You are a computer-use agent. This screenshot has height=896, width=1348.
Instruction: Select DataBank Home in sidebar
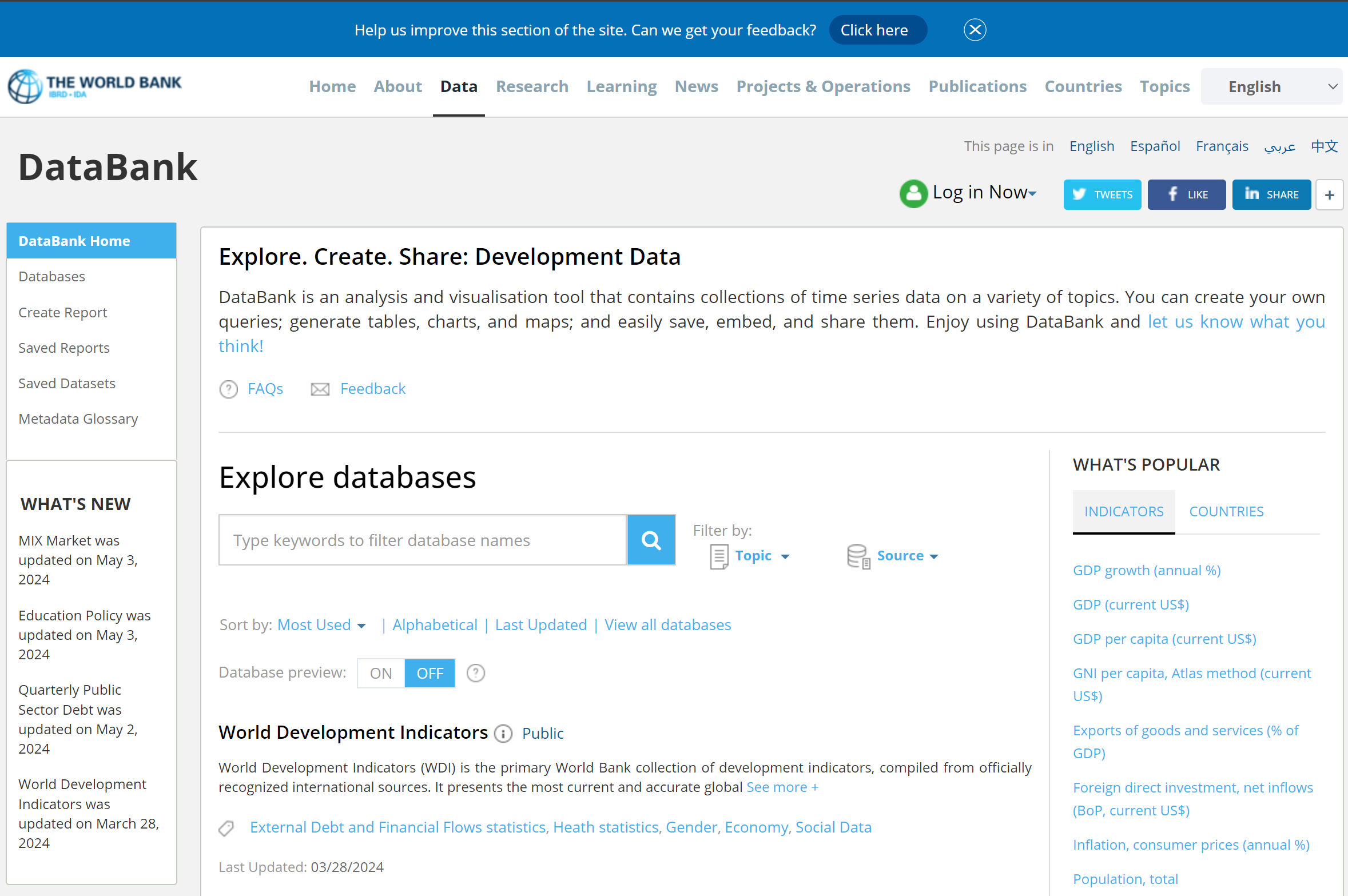[92, 241]
